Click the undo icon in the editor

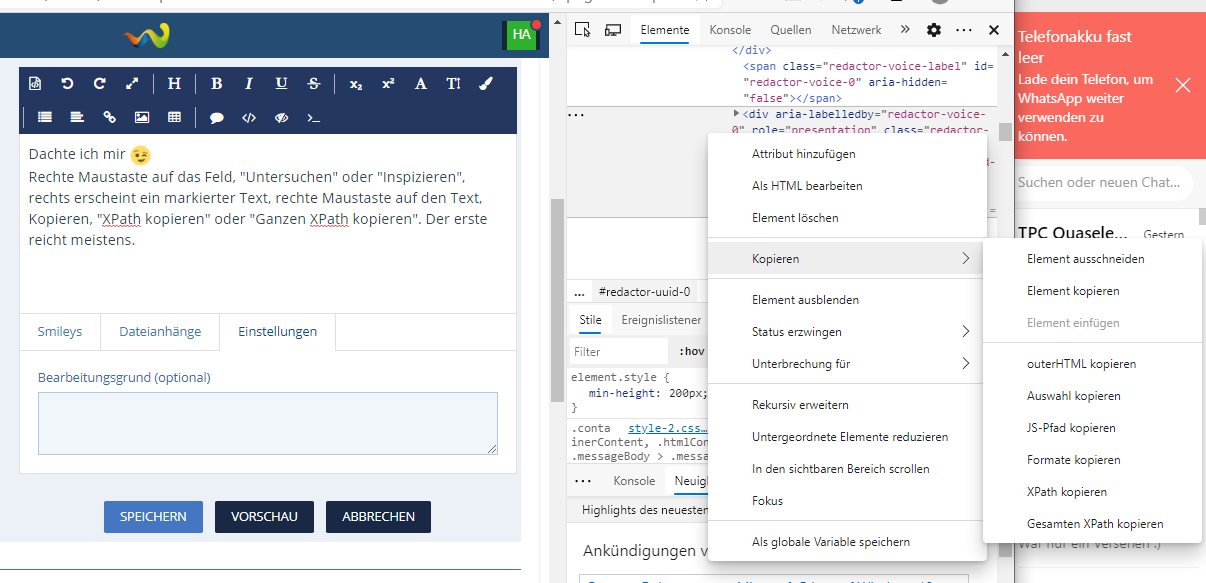coord(67,84)
